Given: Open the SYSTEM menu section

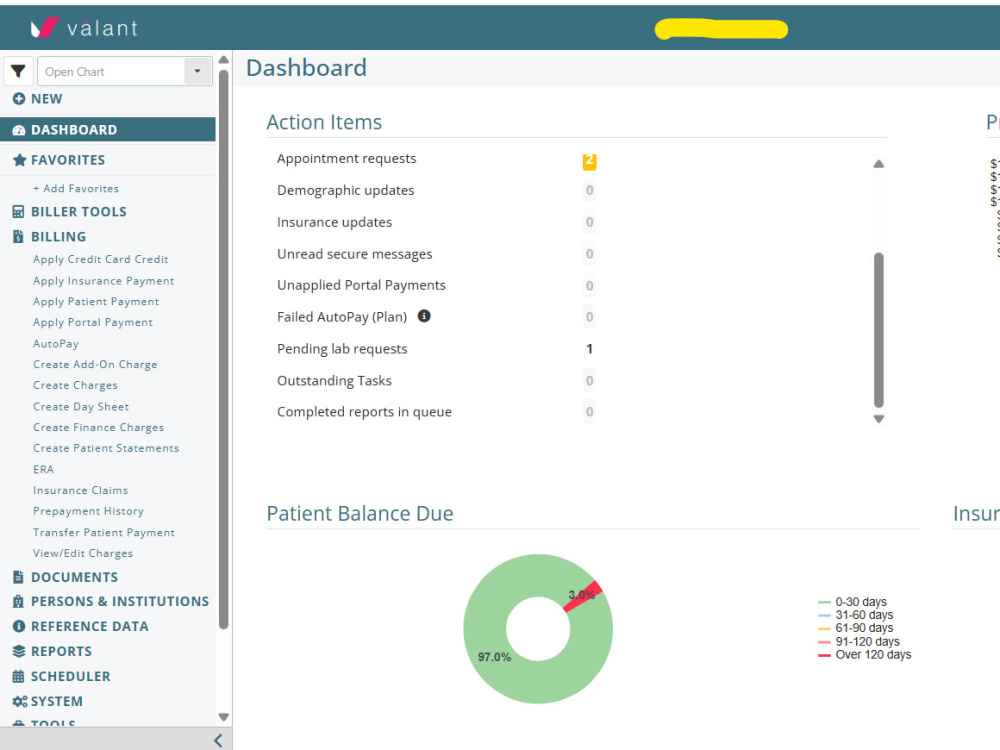Looking at the screenshot, I should (x=57, y=702).
